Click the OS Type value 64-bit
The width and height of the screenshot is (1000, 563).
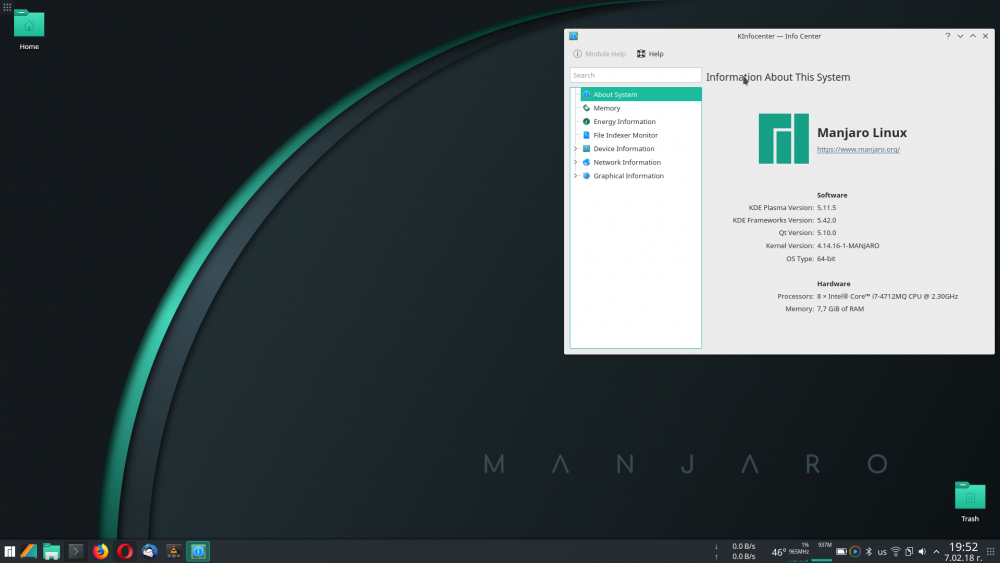(826, 258)
